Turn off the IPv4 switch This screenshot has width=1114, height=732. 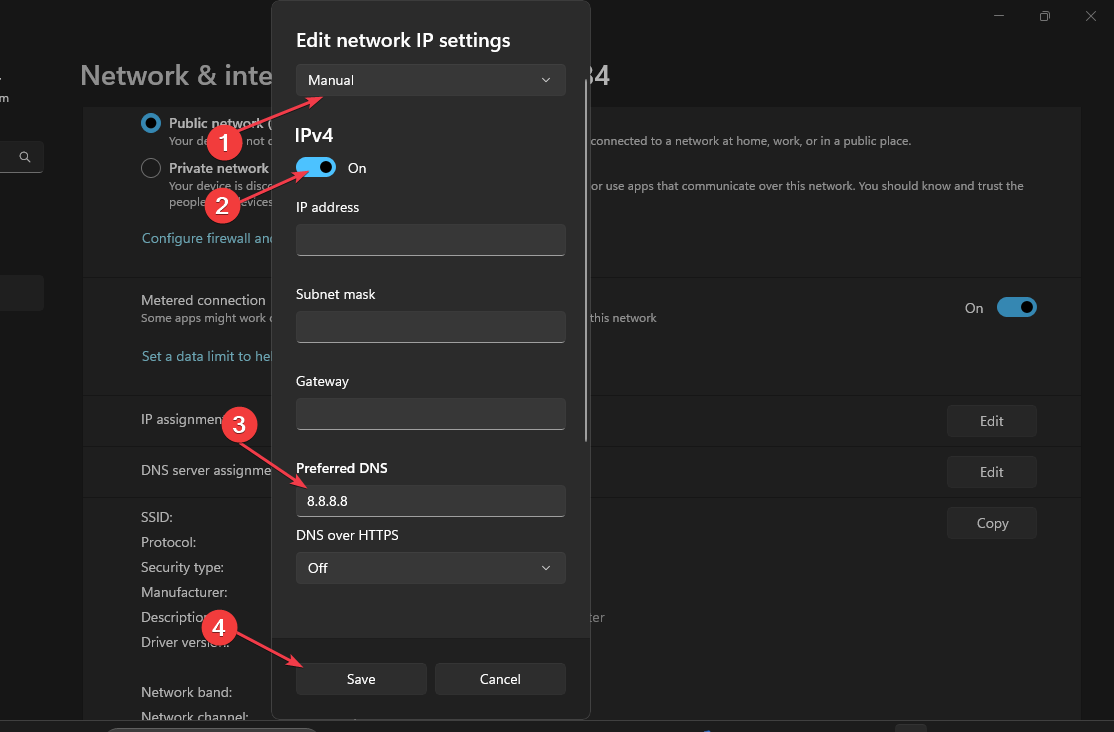point(316,168)
